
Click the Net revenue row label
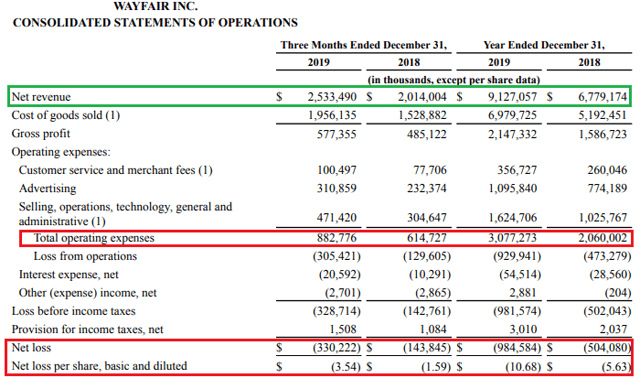click(41, 97)
